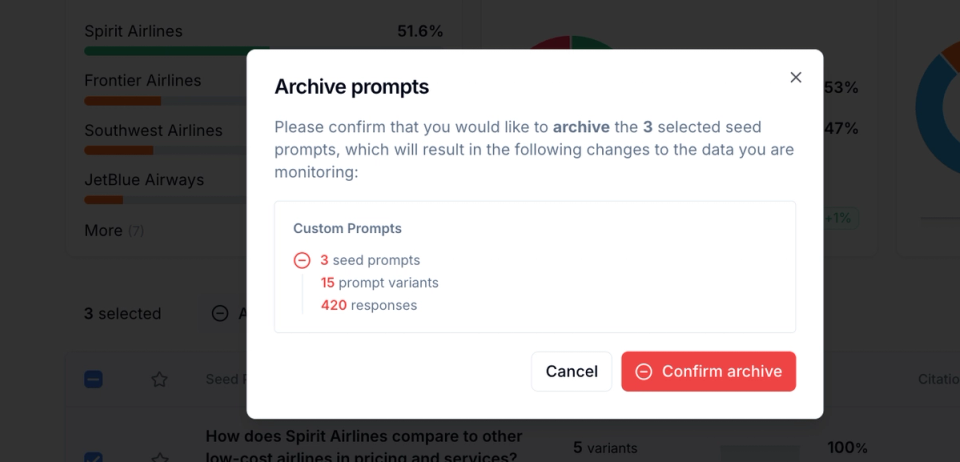Uncheck the Spirit Airlines prompt row checkbox
960x462 pixels.
coord(93,456)
